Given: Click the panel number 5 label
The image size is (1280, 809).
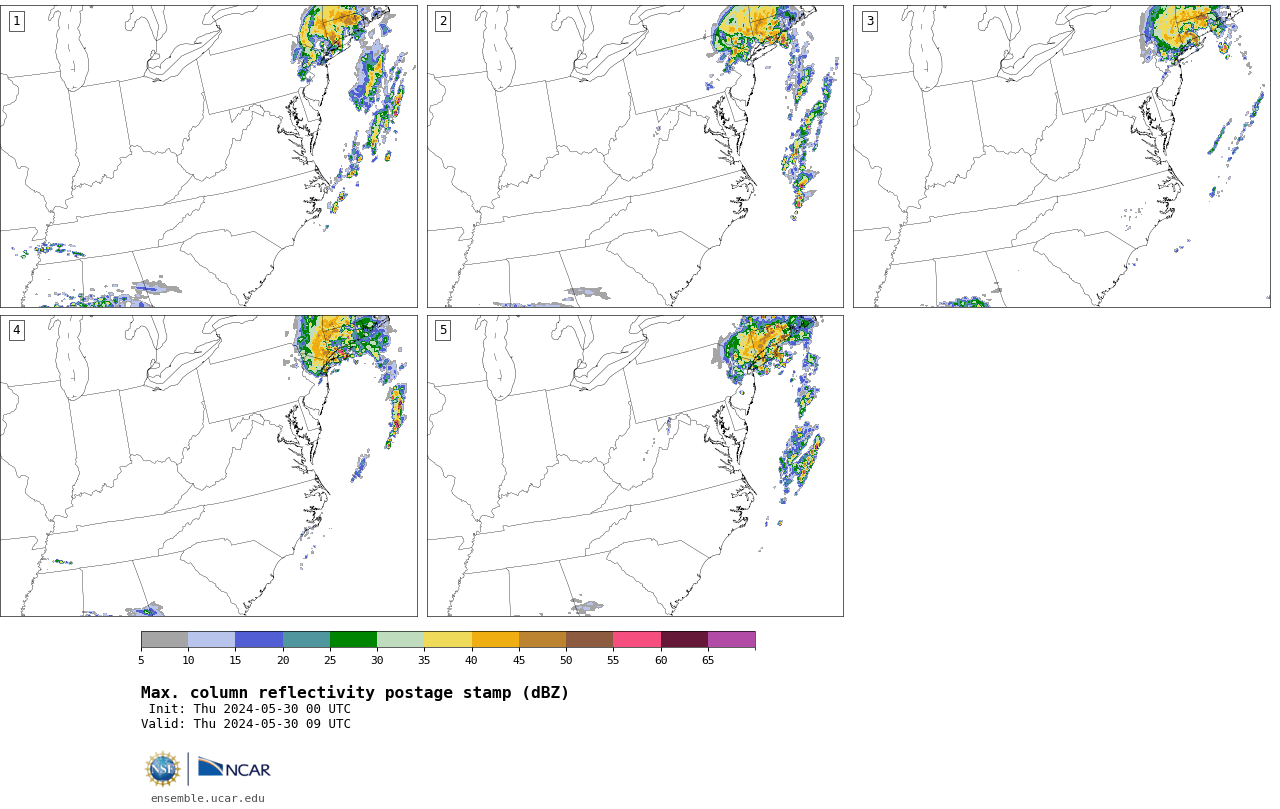Looking at the screenshot, I should coord(443,330).
